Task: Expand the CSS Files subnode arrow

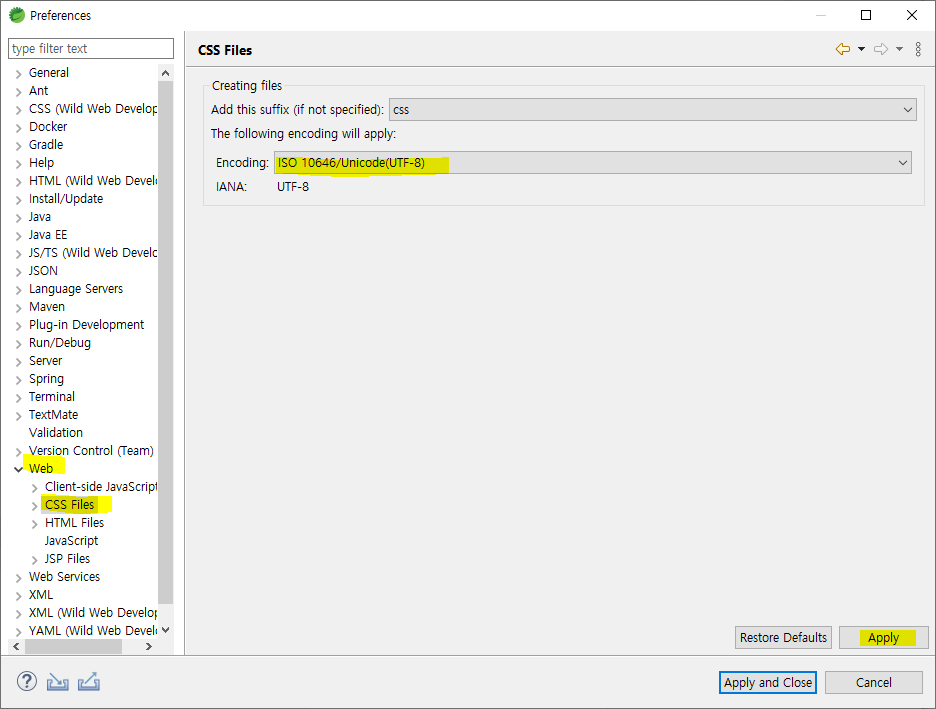Action: pyautogui.click(x=35, y=505)
